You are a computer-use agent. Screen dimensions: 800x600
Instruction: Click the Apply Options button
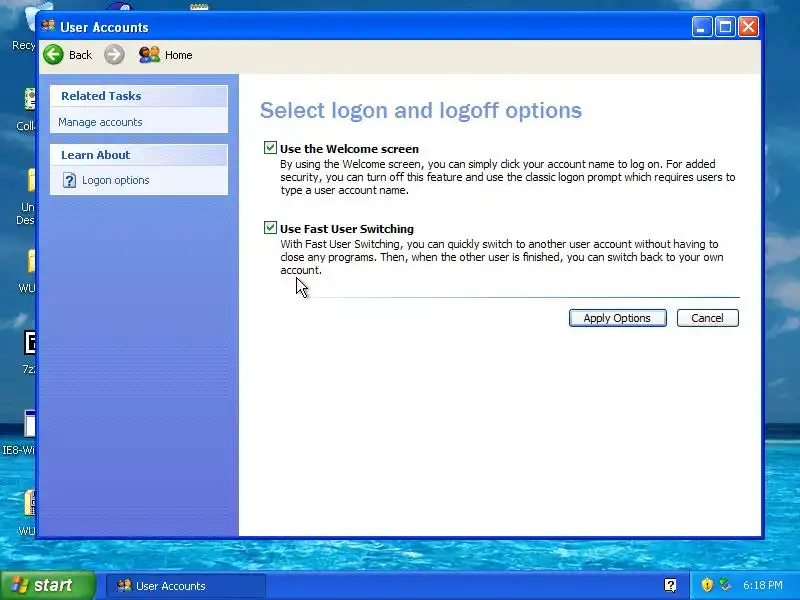pyautogui.click(x=617, y=318)
